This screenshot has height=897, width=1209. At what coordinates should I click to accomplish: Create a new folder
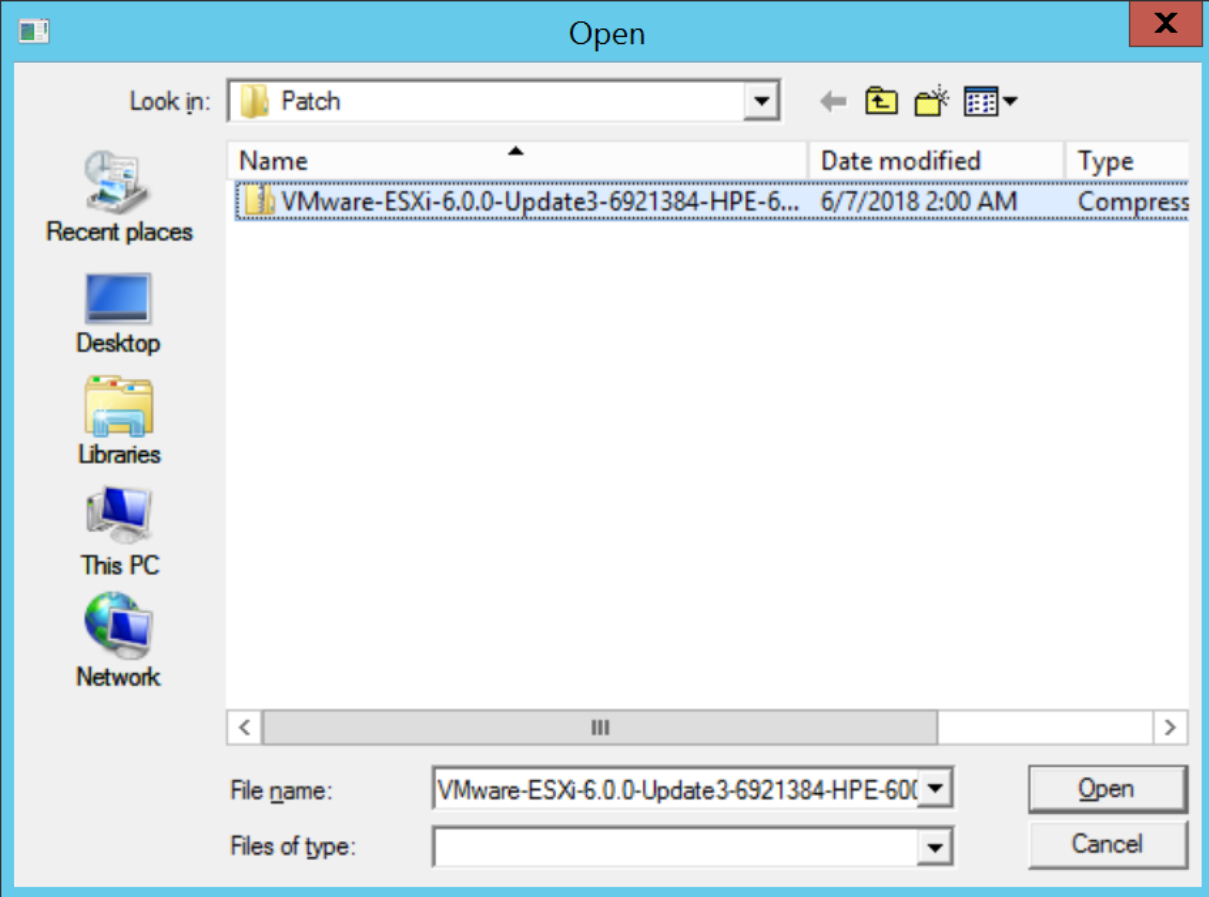click(x=932, y=101)
